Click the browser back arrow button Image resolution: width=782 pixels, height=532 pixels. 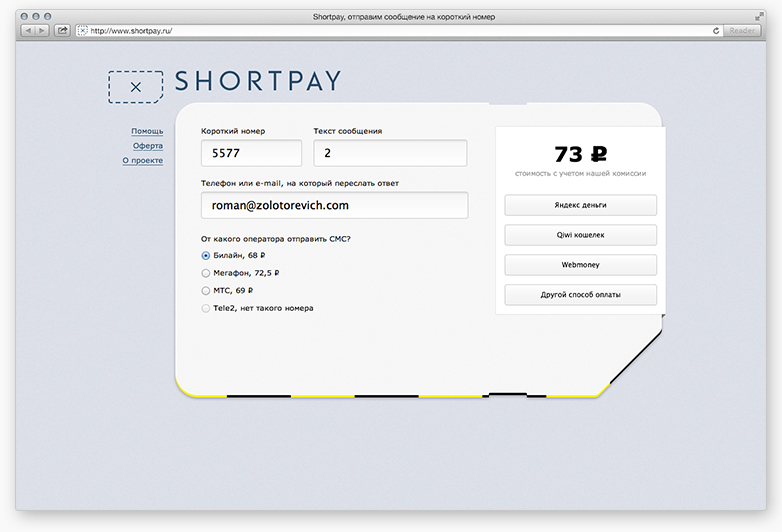click(x=28, y=31)
